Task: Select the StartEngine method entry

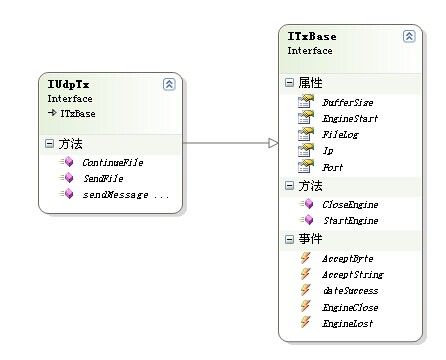Action: point(351,220)
